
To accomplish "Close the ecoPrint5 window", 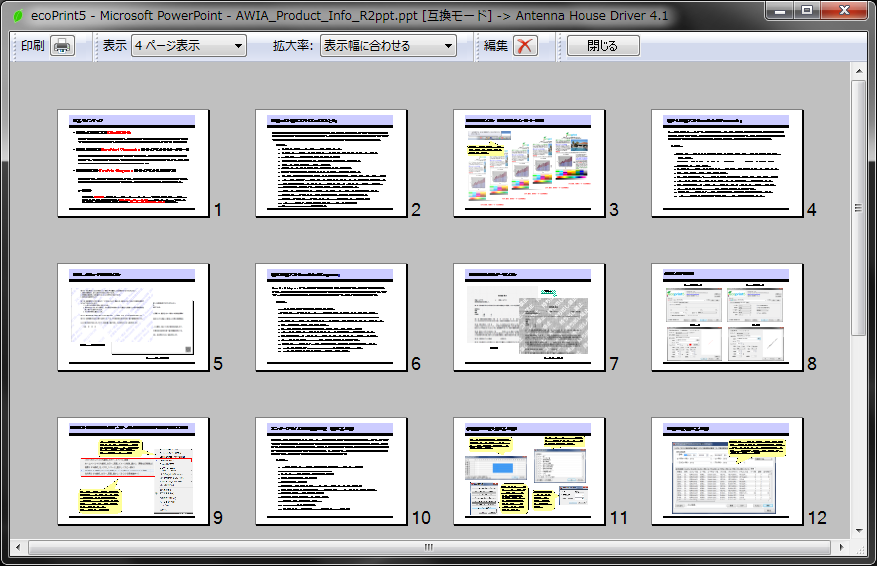I will coord(845,11).
